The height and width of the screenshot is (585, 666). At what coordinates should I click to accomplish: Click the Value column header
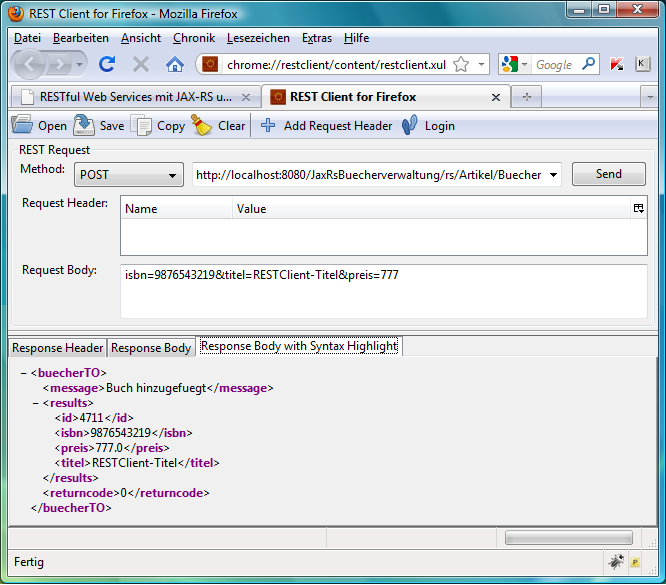coord(431,209)
